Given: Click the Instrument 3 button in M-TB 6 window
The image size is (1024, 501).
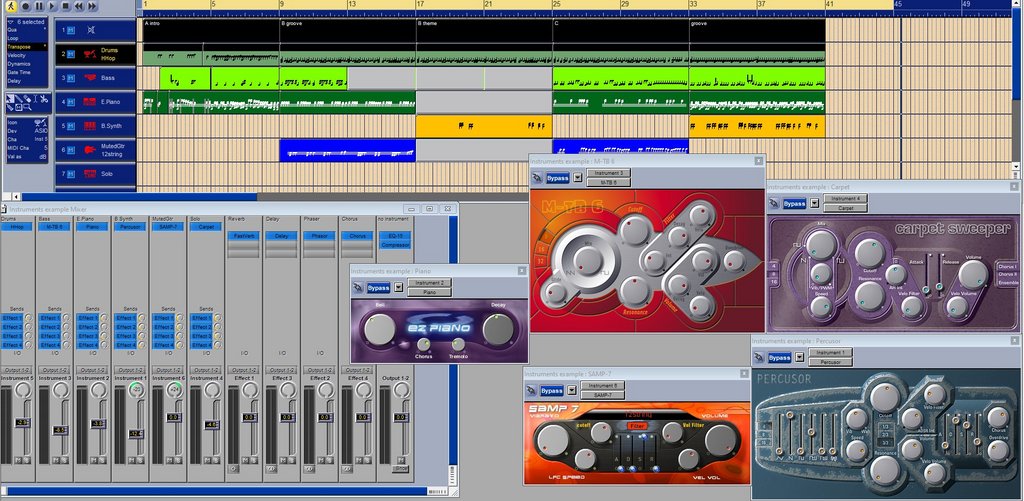Looking at the screenshot, I should pos(608,173).
